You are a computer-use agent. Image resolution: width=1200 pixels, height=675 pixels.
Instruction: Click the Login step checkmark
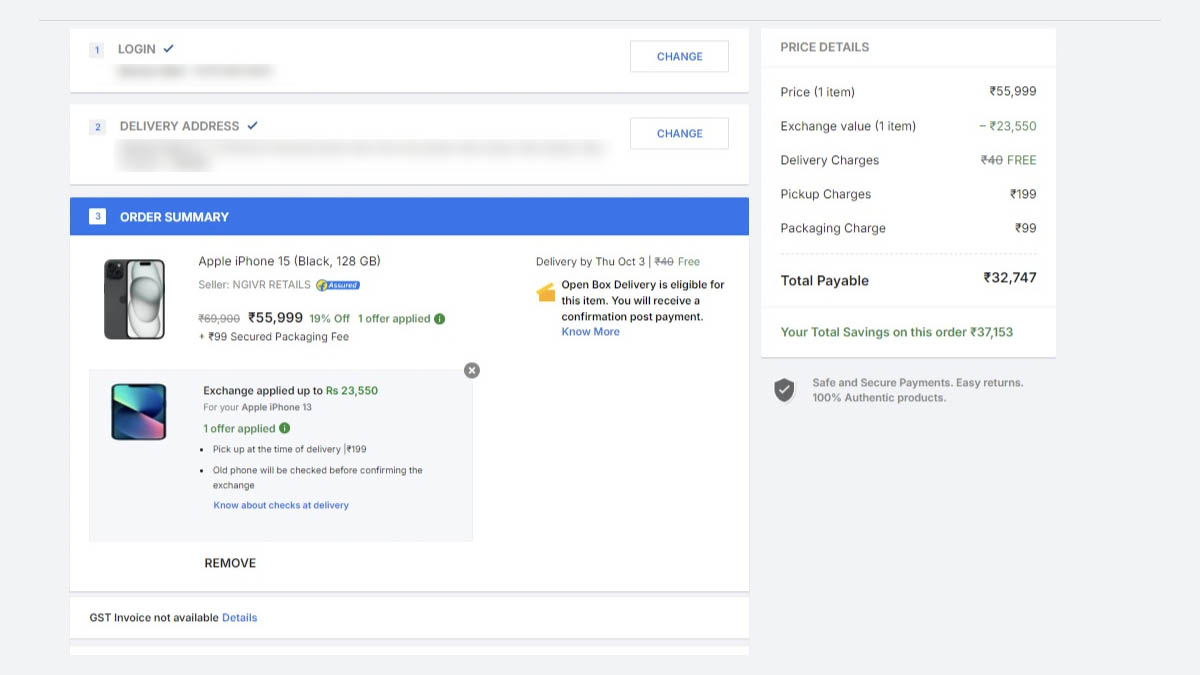[168, 48]
